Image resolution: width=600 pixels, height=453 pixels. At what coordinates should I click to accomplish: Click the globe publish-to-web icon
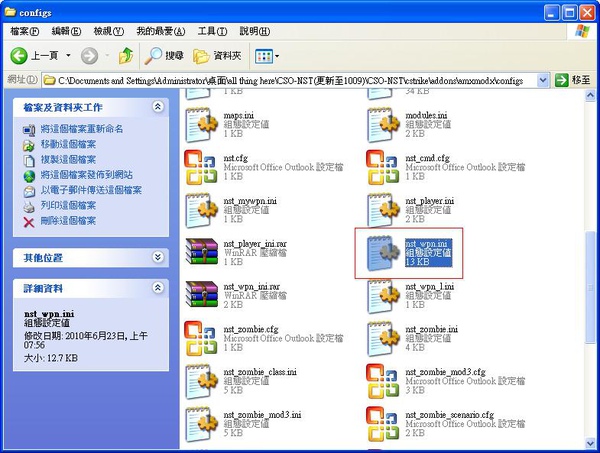click(29, 176)
